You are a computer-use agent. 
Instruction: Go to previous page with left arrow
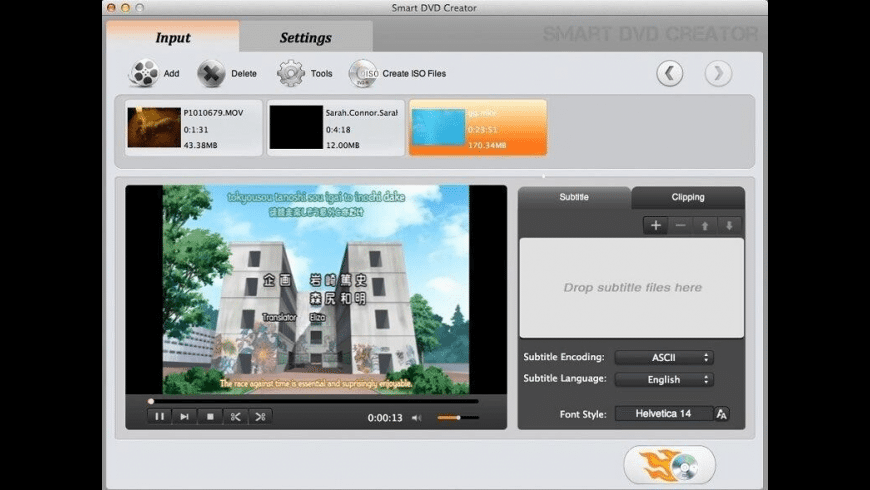670,73
